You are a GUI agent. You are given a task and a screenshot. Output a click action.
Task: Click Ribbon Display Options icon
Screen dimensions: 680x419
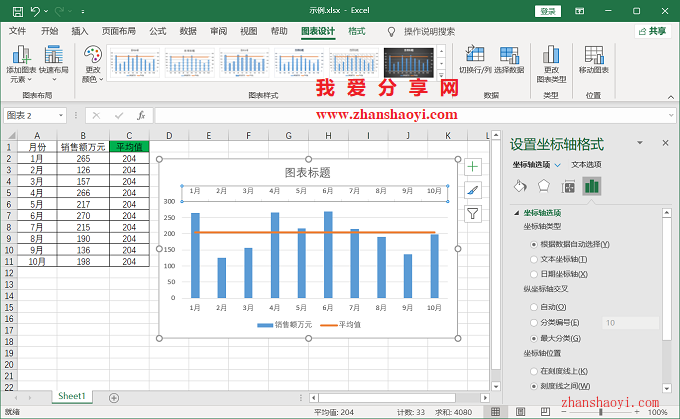579,11
